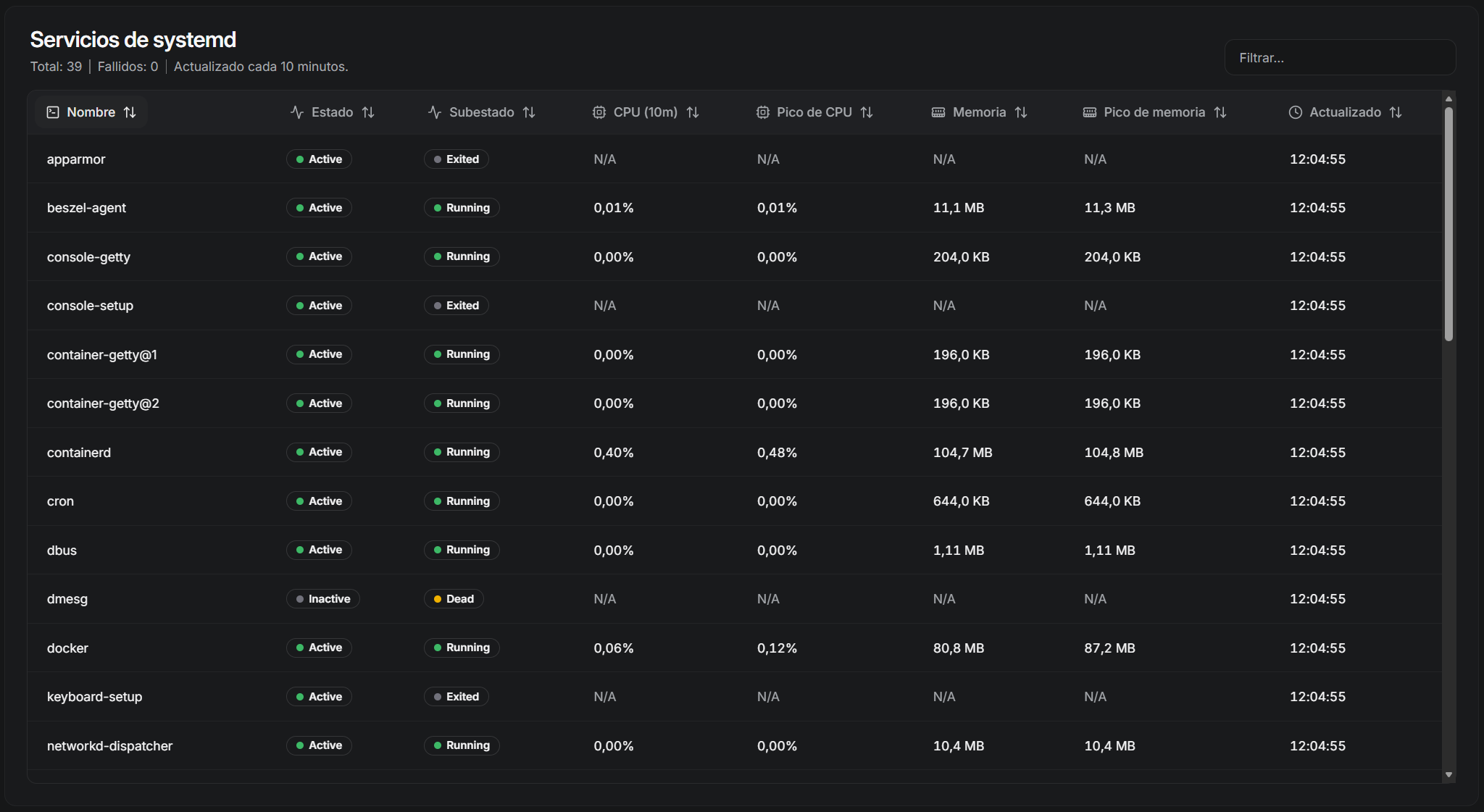Image resolution: width=1484 pixels, height=812 pixels.
Task: Click the terminal icon beside Nombre header
Action: click(53, 112)
